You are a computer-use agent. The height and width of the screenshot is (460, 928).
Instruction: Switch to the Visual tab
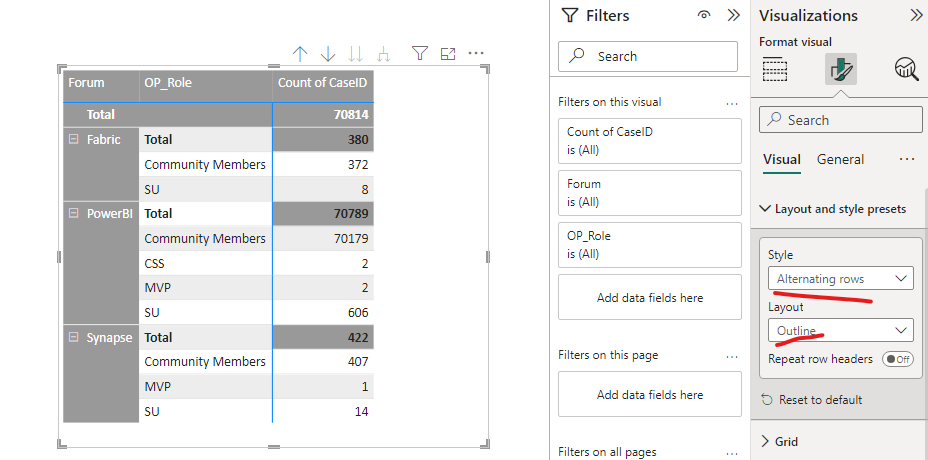pyautogui.click(x=782, y=159)
